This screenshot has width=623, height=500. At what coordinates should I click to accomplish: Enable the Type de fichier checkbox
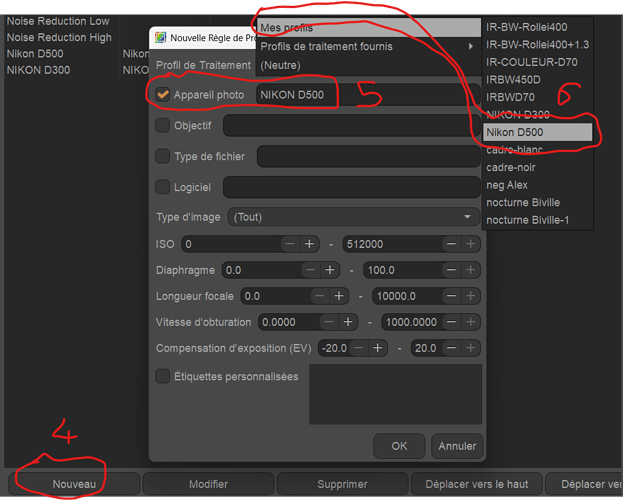163,156
